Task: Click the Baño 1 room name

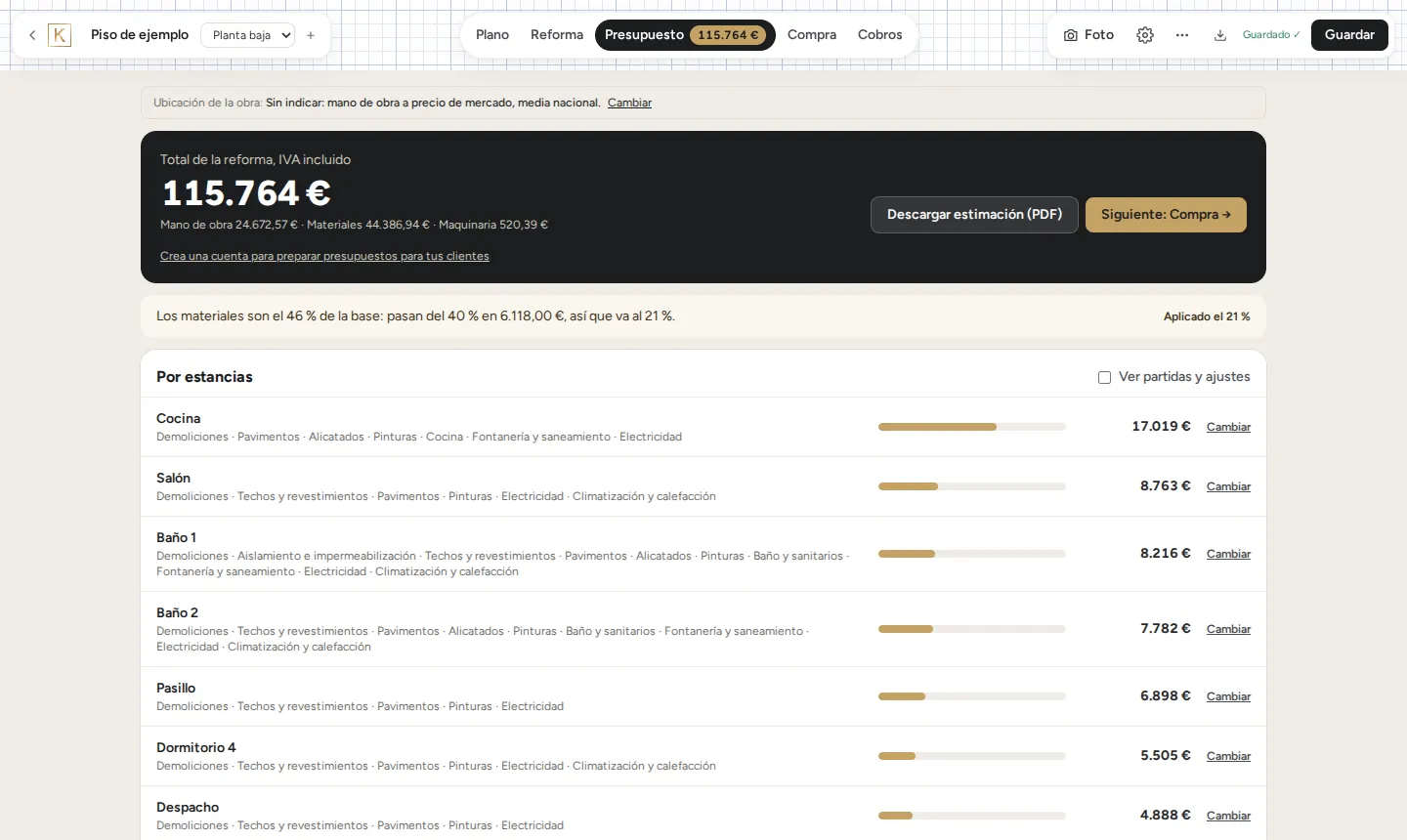Action: 176,537
